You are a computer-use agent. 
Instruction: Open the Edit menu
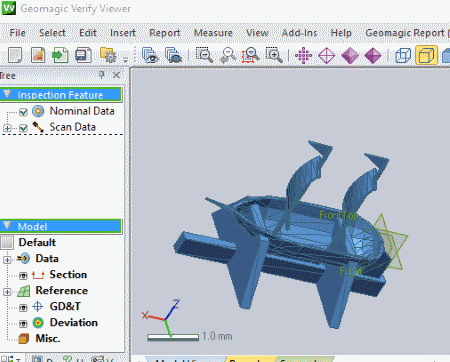[x=88, y=33]
